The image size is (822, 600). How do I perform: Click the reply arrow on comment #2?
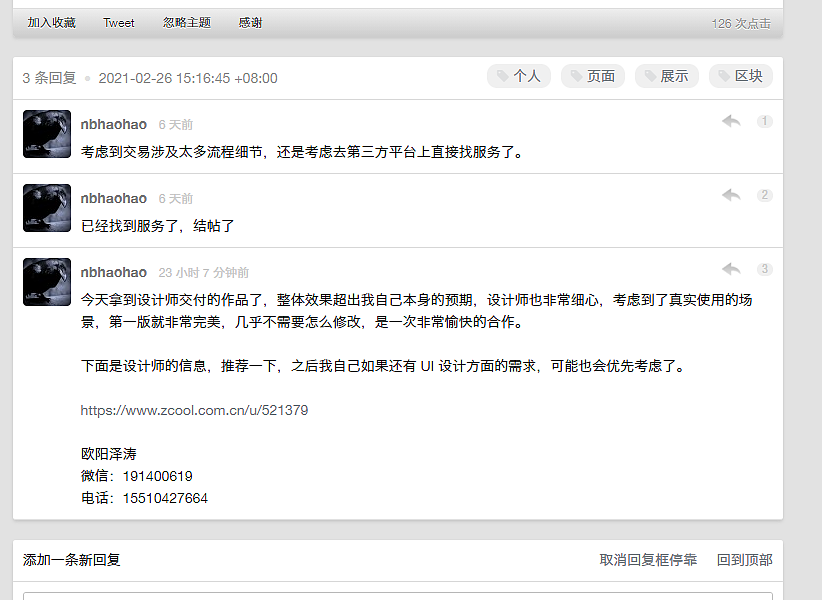click(731, 195)
